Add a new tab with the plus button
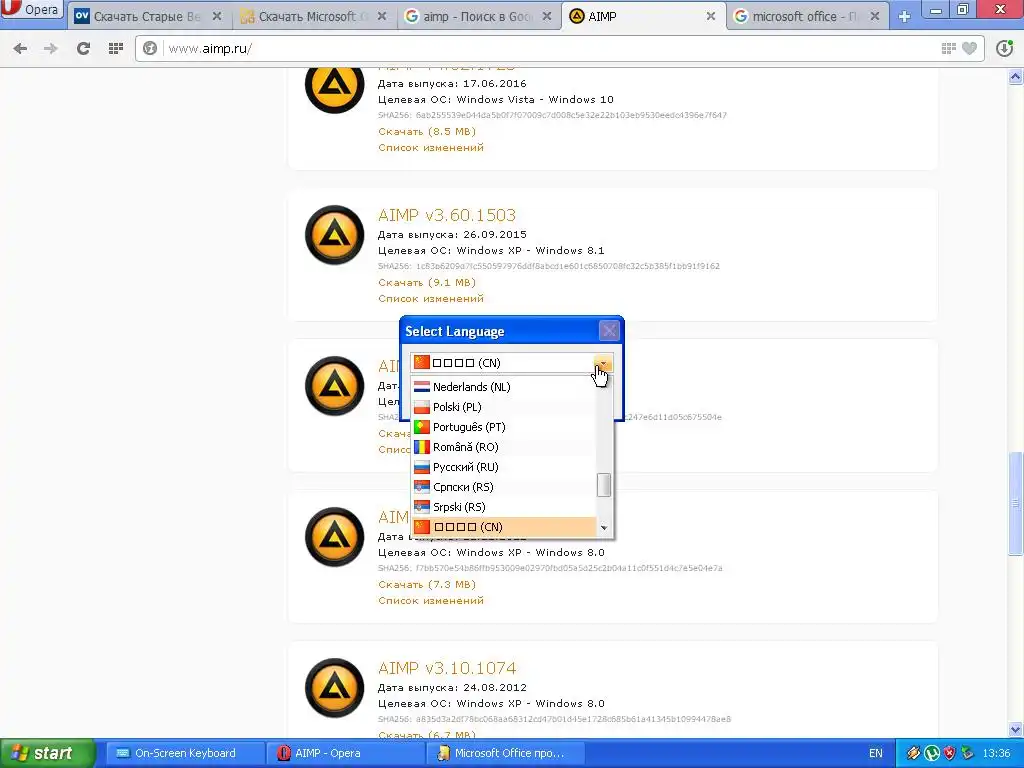This screenshot has width=1024, height=768. (904, 16)
